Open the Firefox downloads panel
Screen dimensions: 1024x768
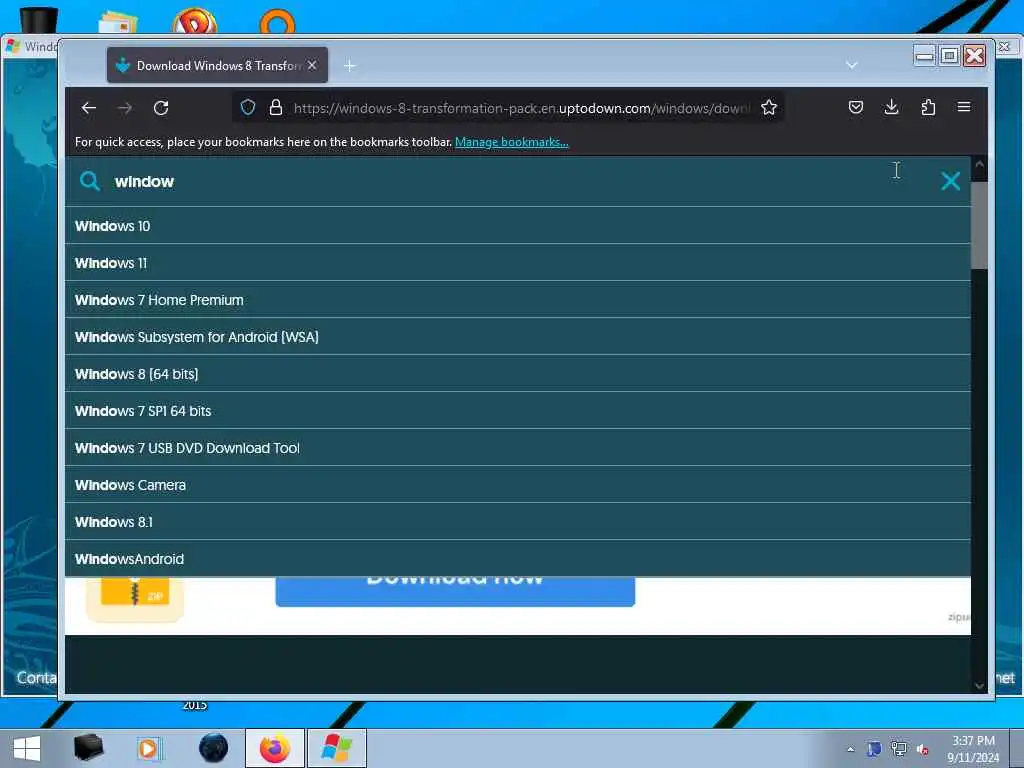[x=891, y=107]
